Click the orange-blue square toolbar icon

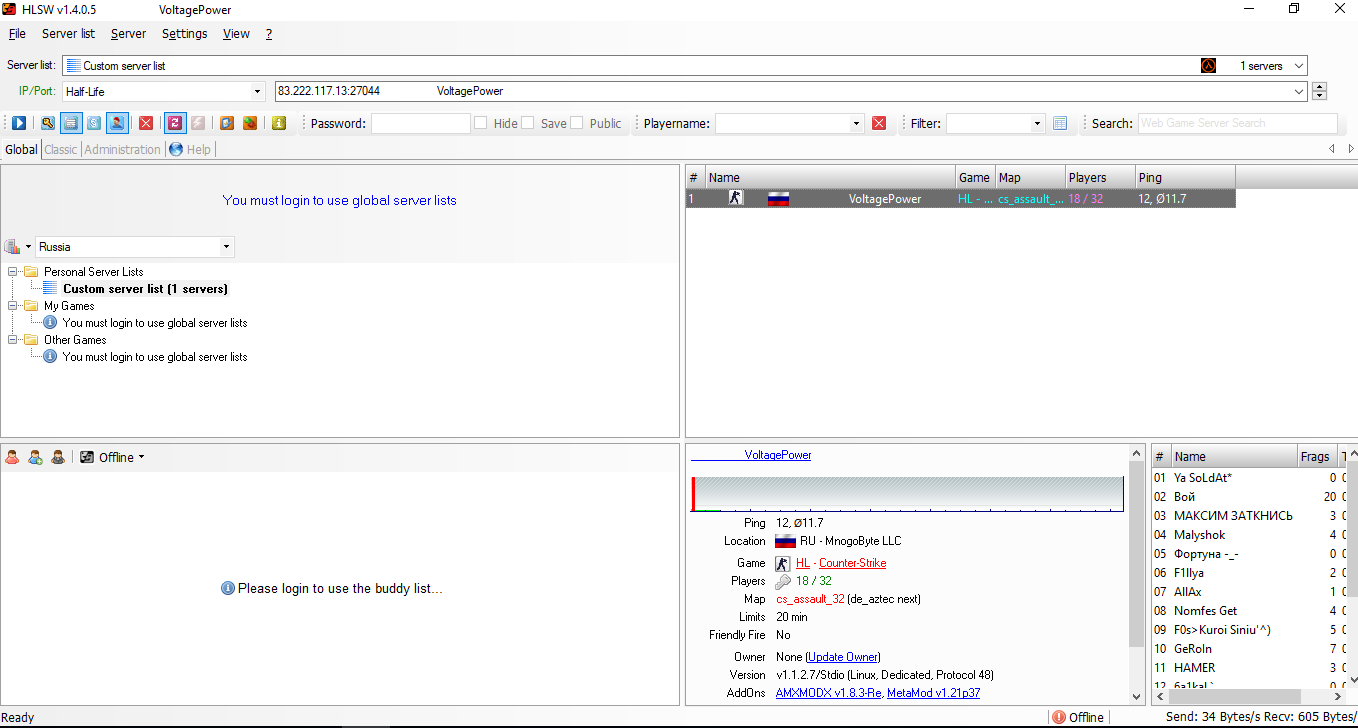click(227, 123)
